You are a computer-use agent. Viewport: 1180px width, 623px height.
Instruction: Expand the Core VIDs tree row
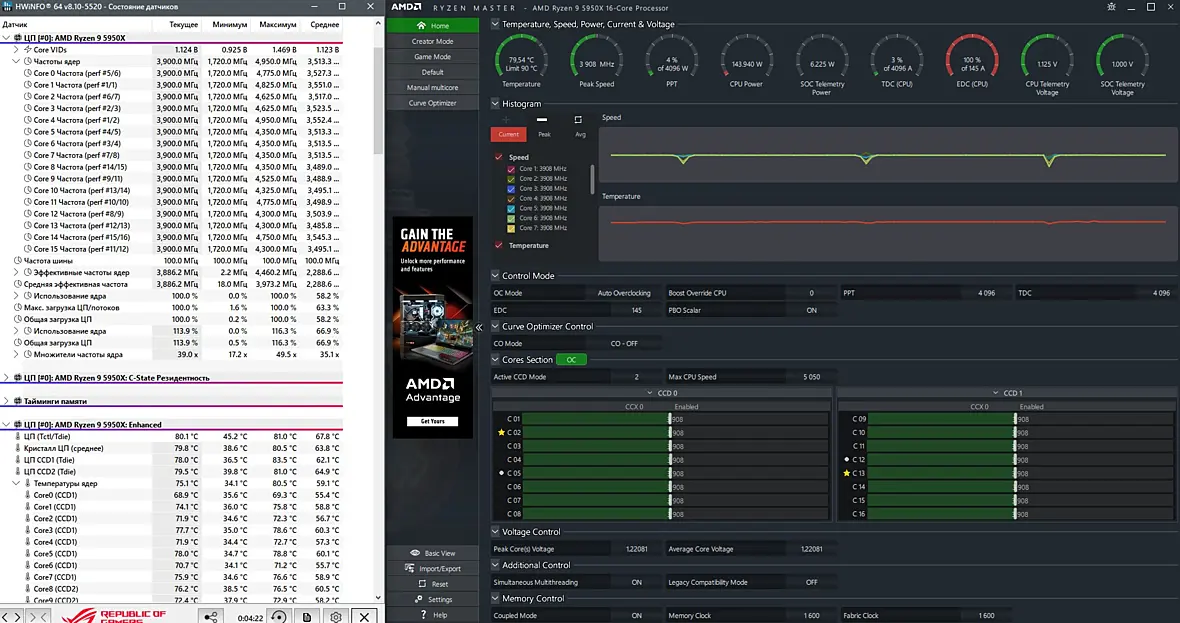[x=17, y=50]
